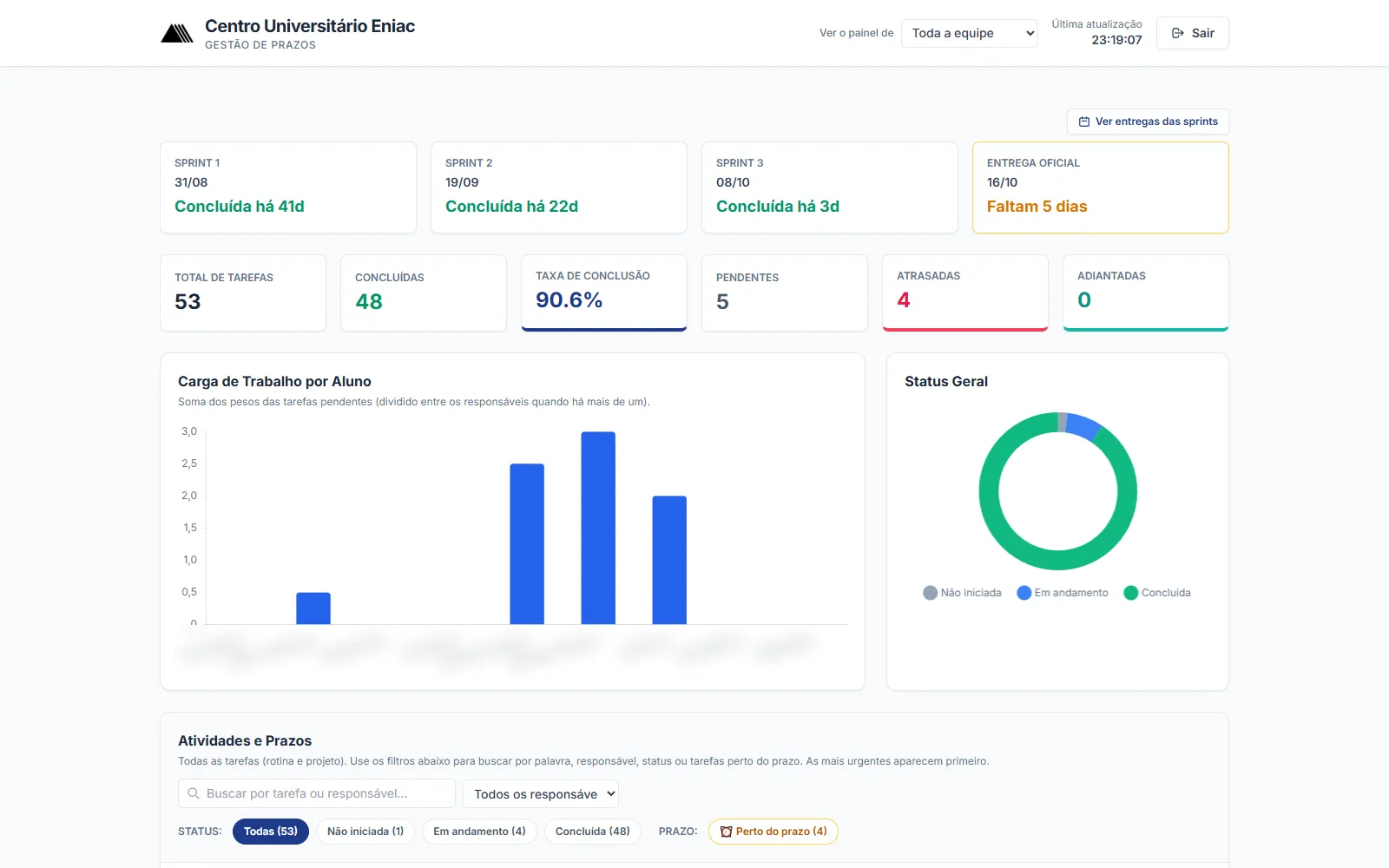This screenshot has width=1389, height=868.
Task: Open the Todos os responsáveis dropdown
Action: (x=541, y=794)
